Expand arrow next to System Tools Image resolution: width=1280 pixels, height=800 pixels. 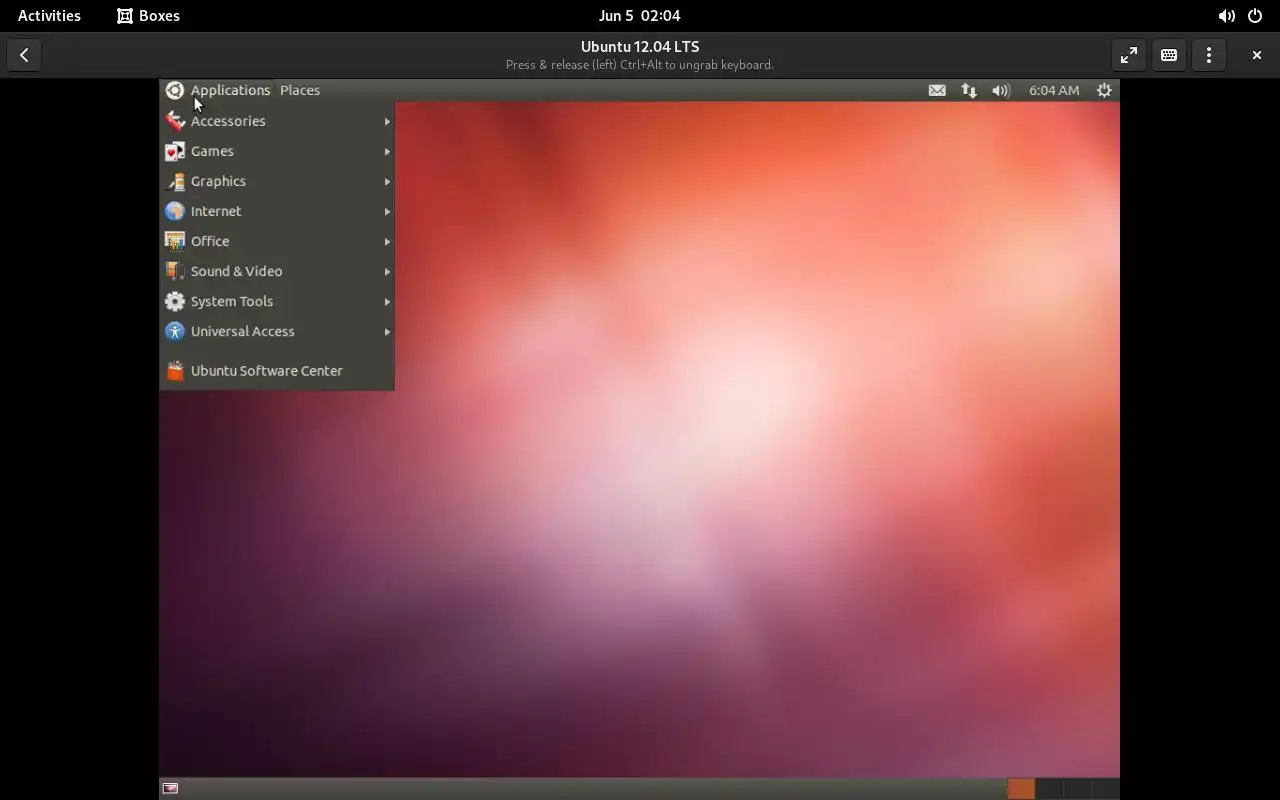pos(387,301)
